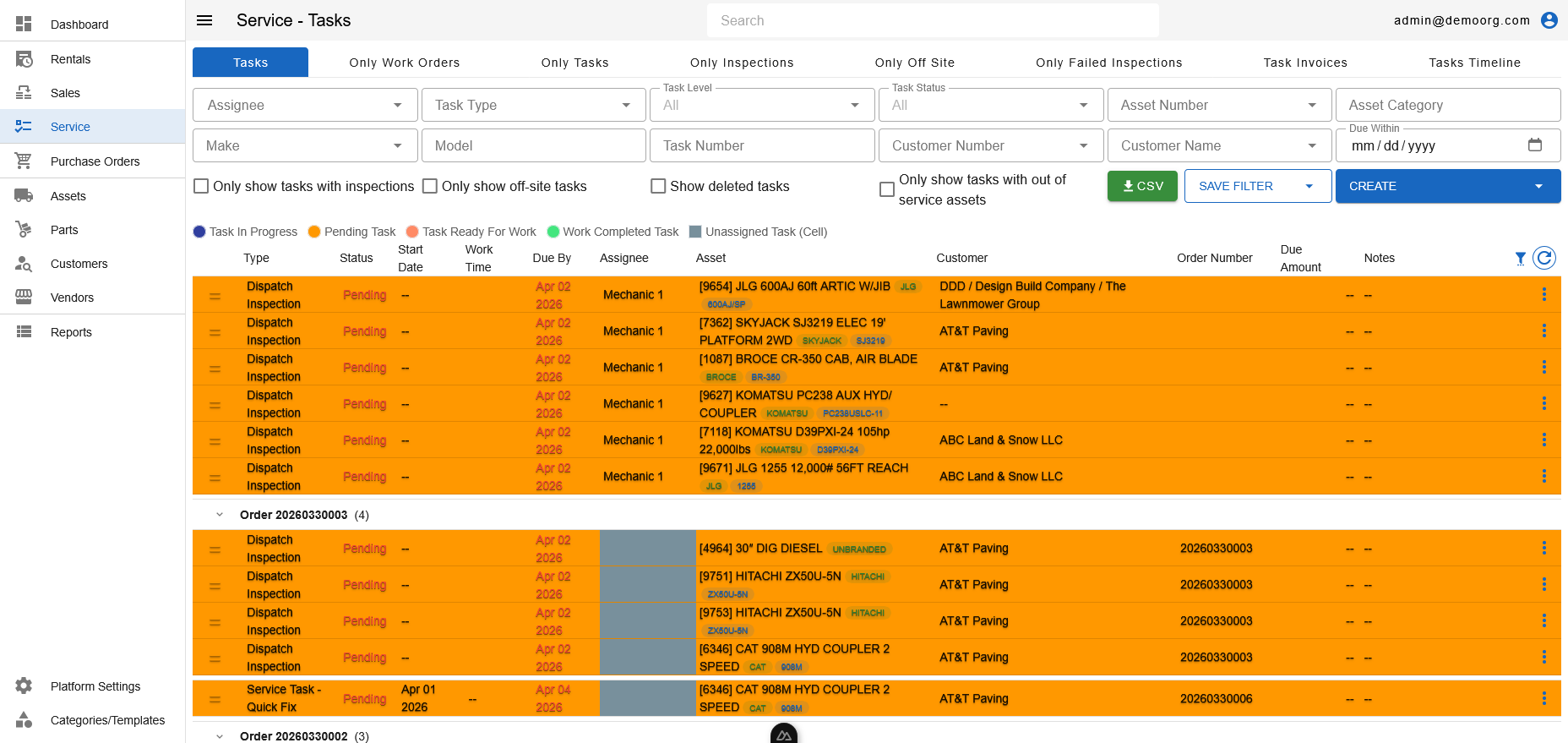This screenshot has width=1568, height=743.
Task: Click the Task In Progress blue legend dot
Action: tap(199, 232)
